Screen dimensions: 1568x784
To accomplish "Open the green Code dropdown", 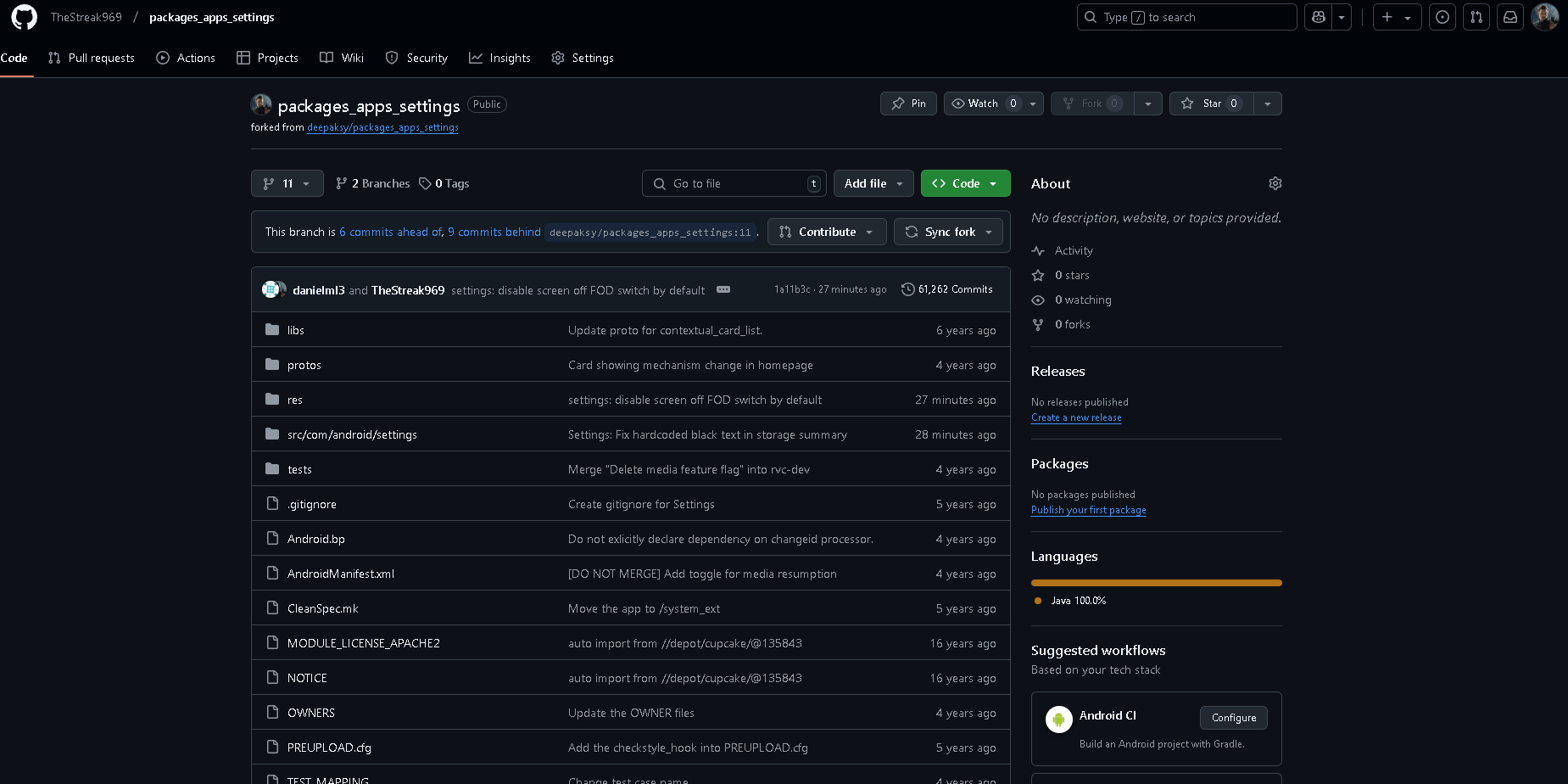I will point(965,183).
